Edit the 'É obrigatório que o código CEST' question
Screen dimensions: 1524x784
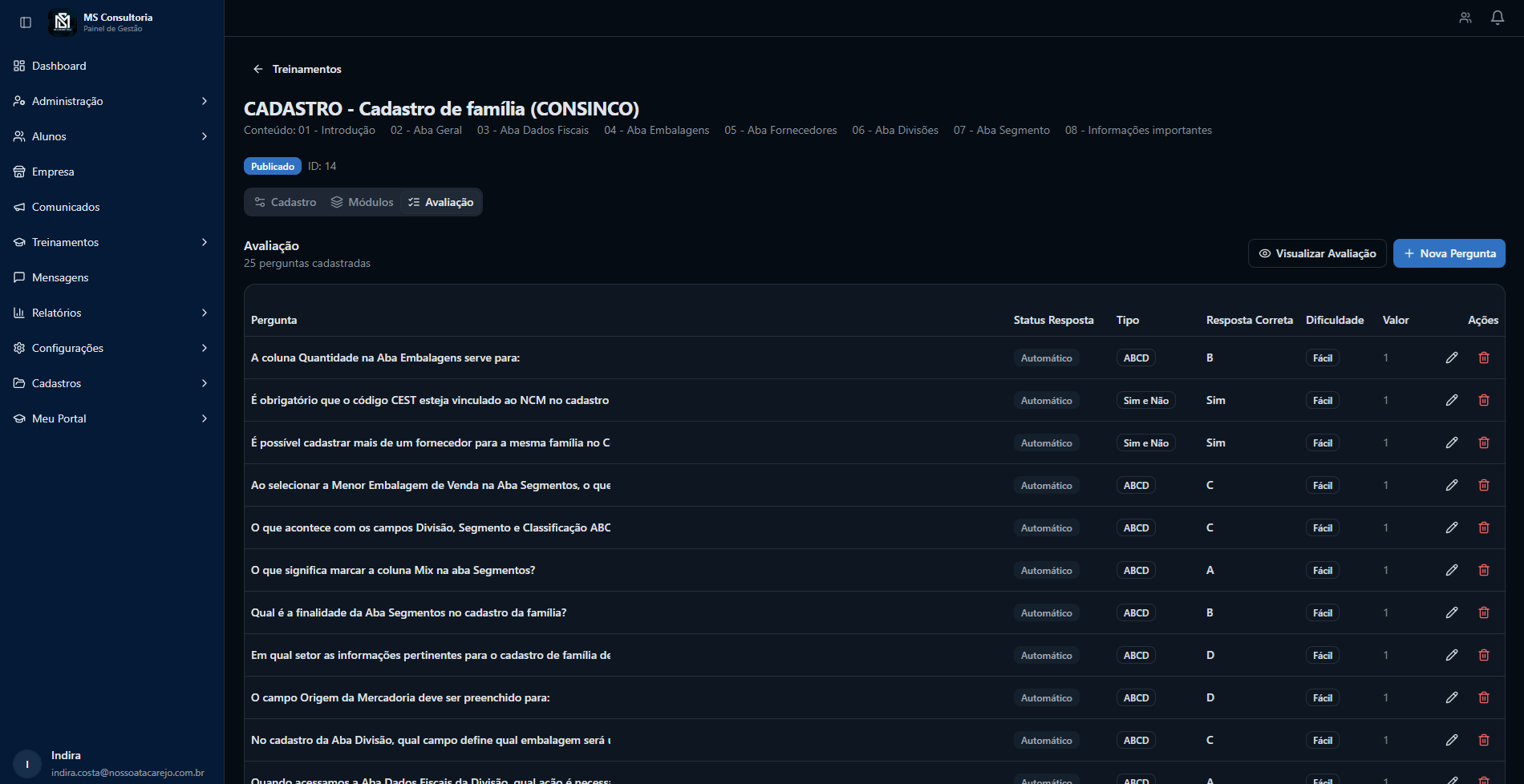pos(1452,400)
